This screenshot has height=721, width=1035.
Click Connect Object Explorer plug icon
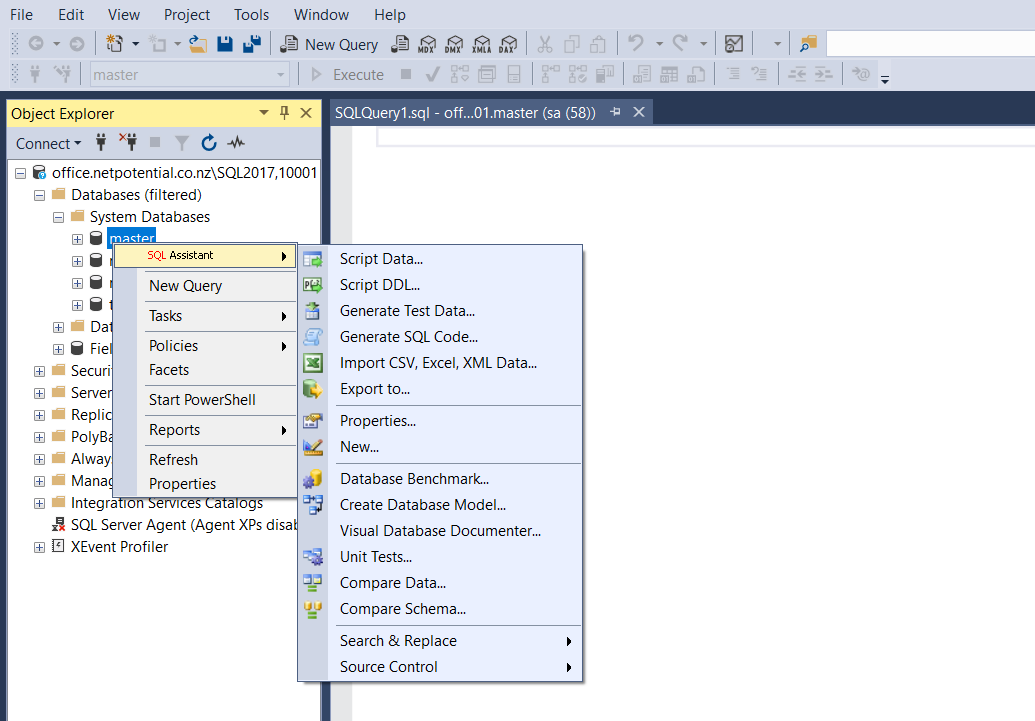pyautogui.click(x=101, y=142)
